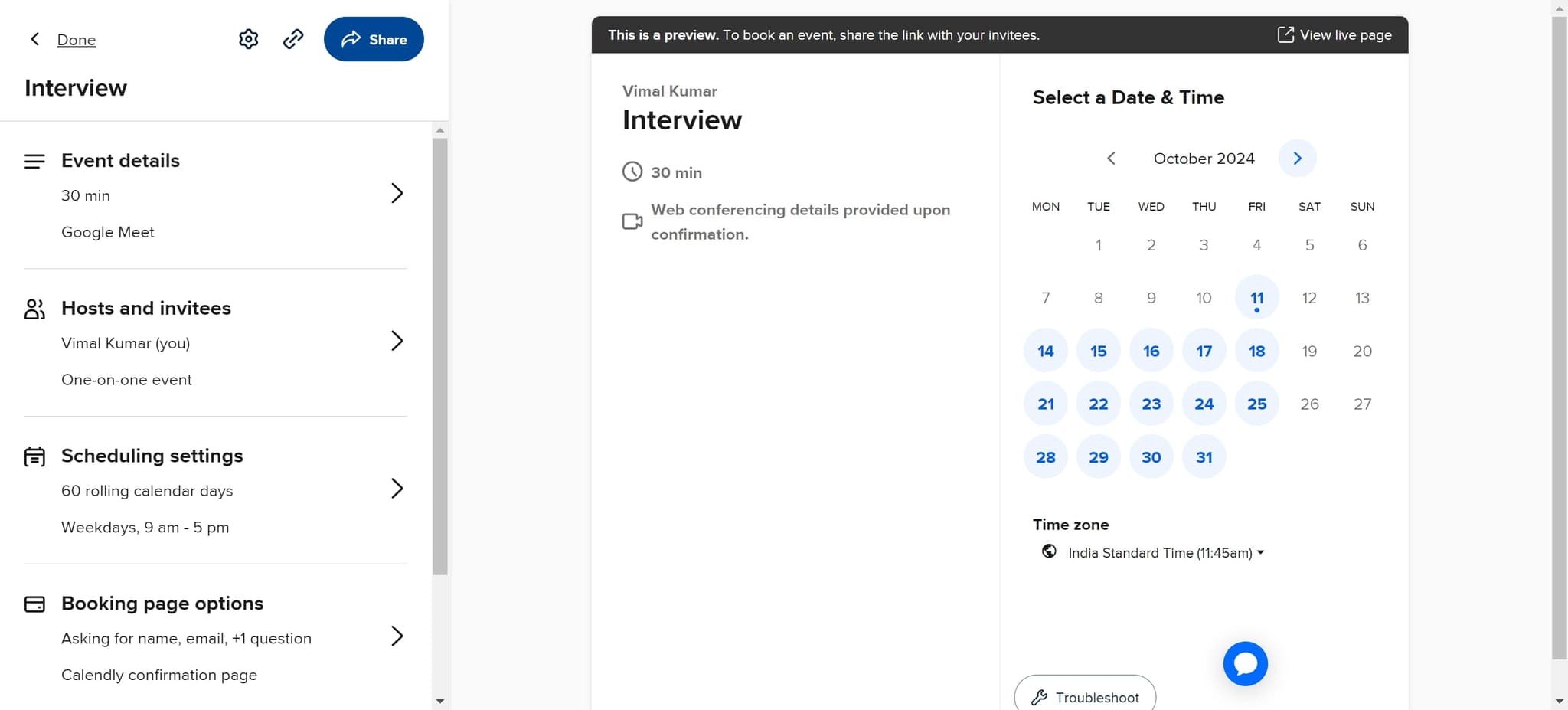Click the Hosts and invitees people icon
1568x710 pixels.
(x=34, y=309)
